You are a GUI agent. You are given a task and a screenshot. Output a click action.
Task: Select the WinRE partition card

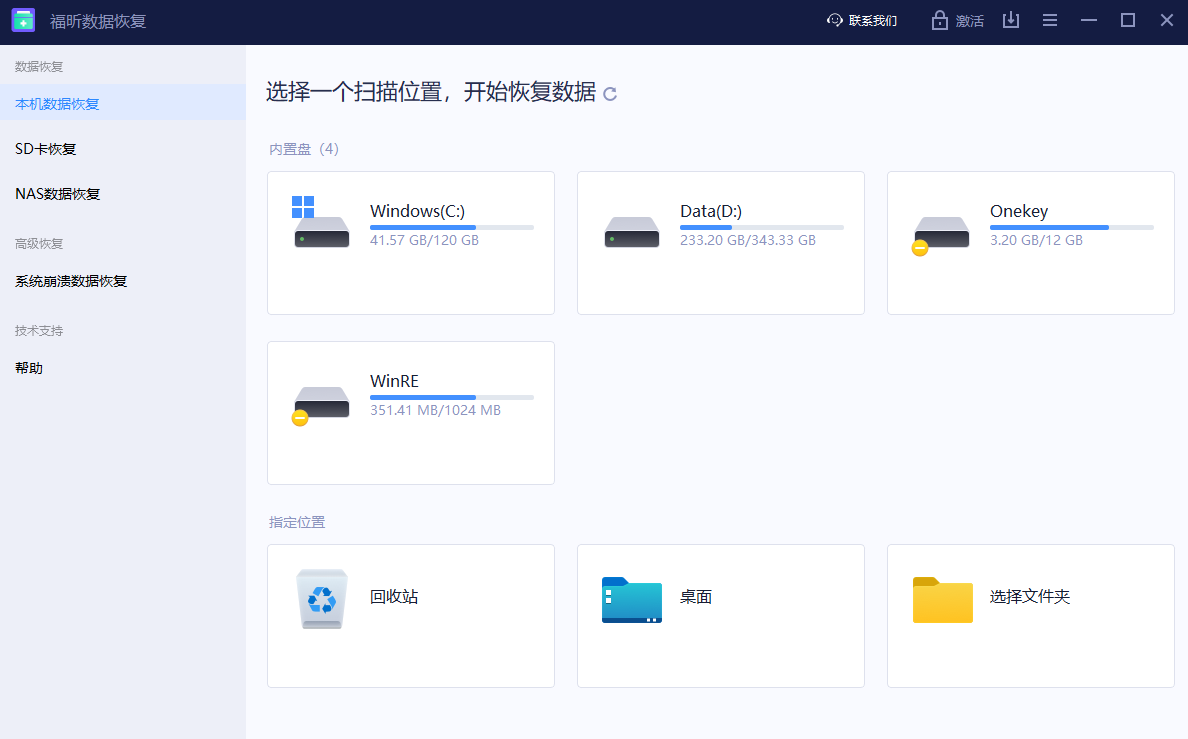click(410, 412)
